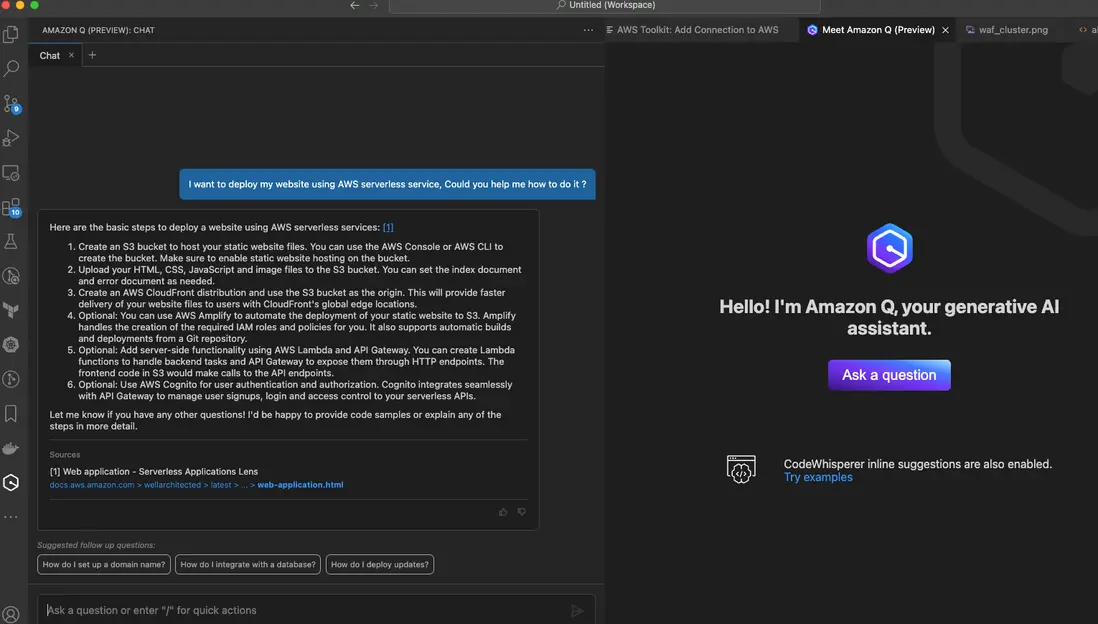This screenshot has width=1098, height=624.
Task: Click the Untitled (Workspace) command search box
Action: tap(605, 6)
